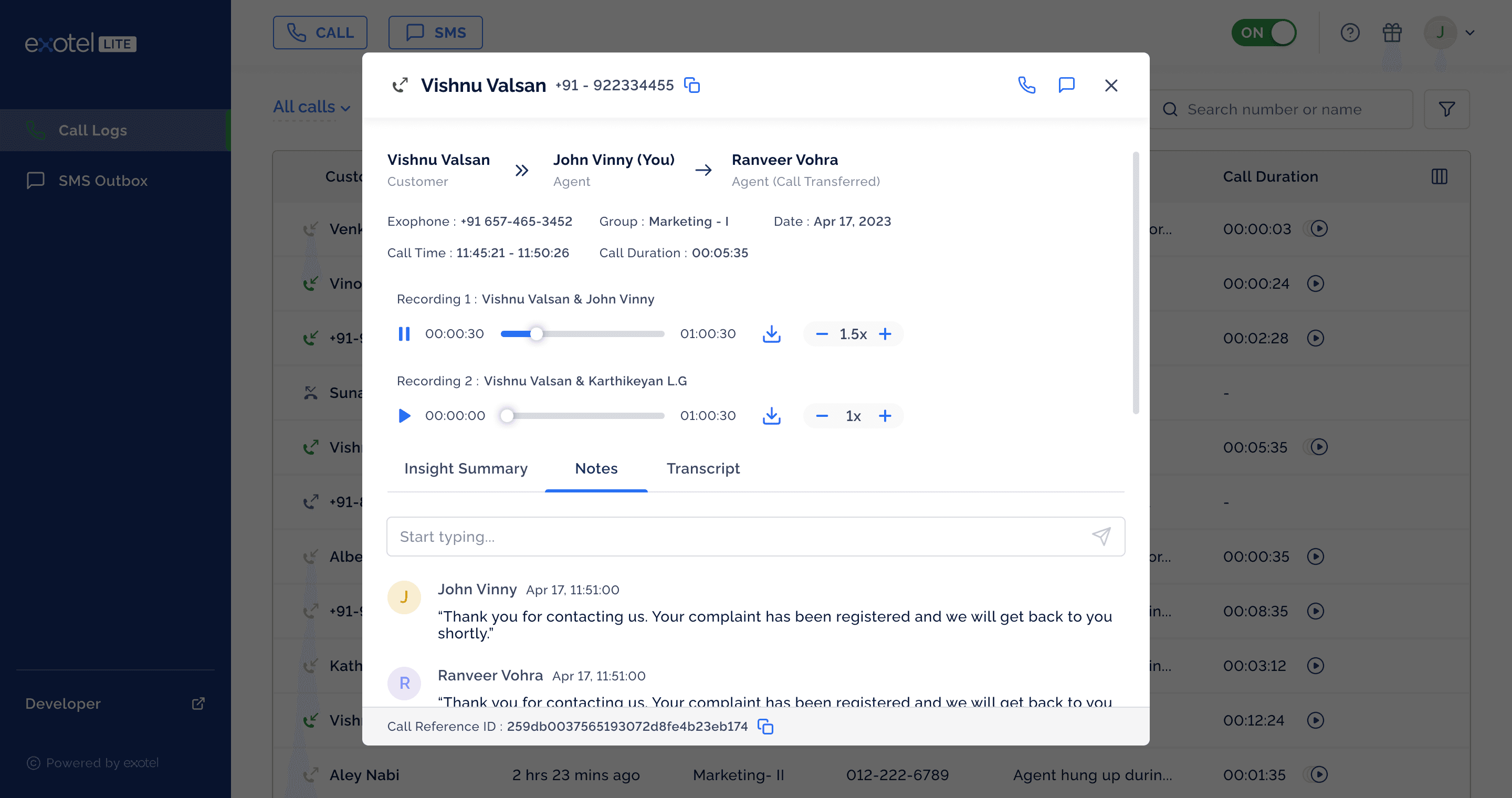Click the SMS button in the top bar
1512x798 pixels.
click(x=436, y=33)
